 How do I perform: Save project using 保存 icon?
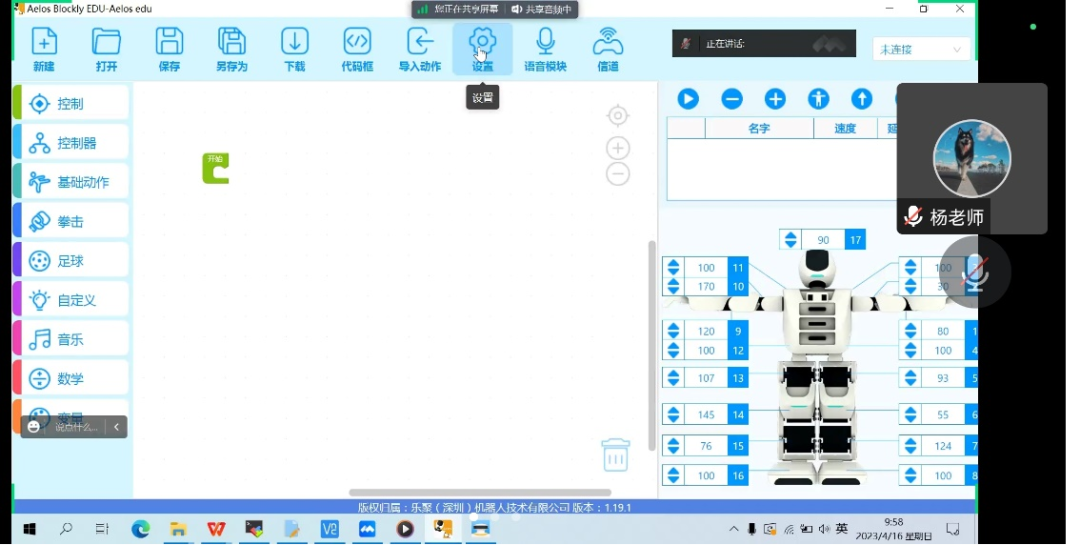[169, 48]
